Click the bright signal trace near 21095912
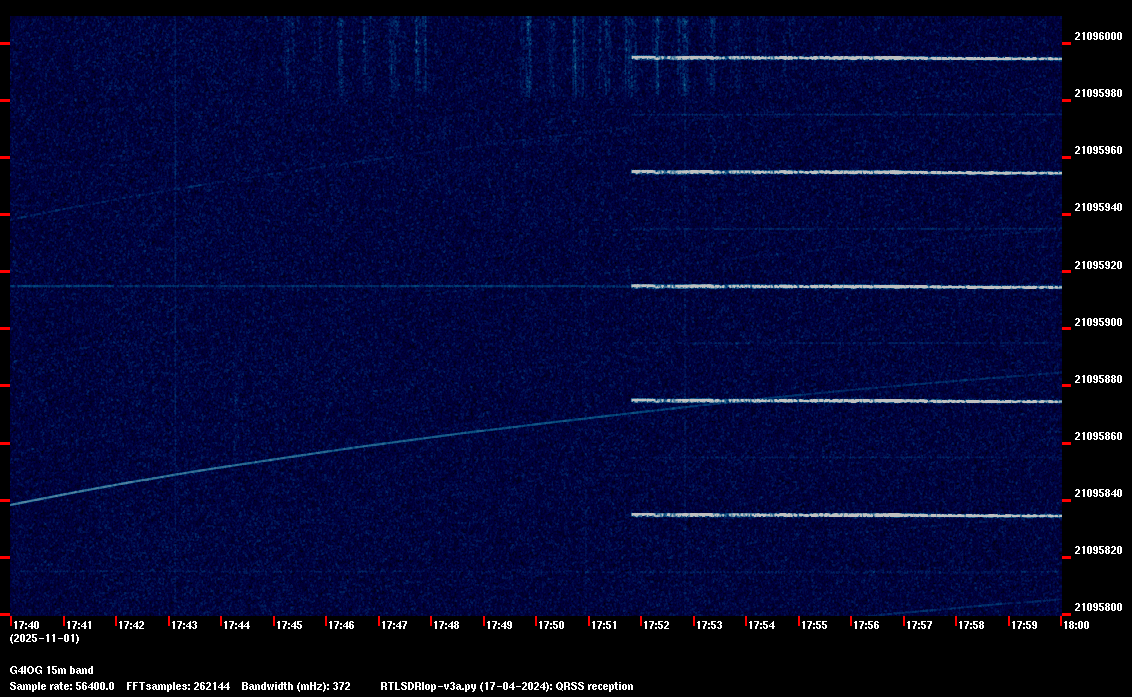1132x697 pixels. pos(846,287)
